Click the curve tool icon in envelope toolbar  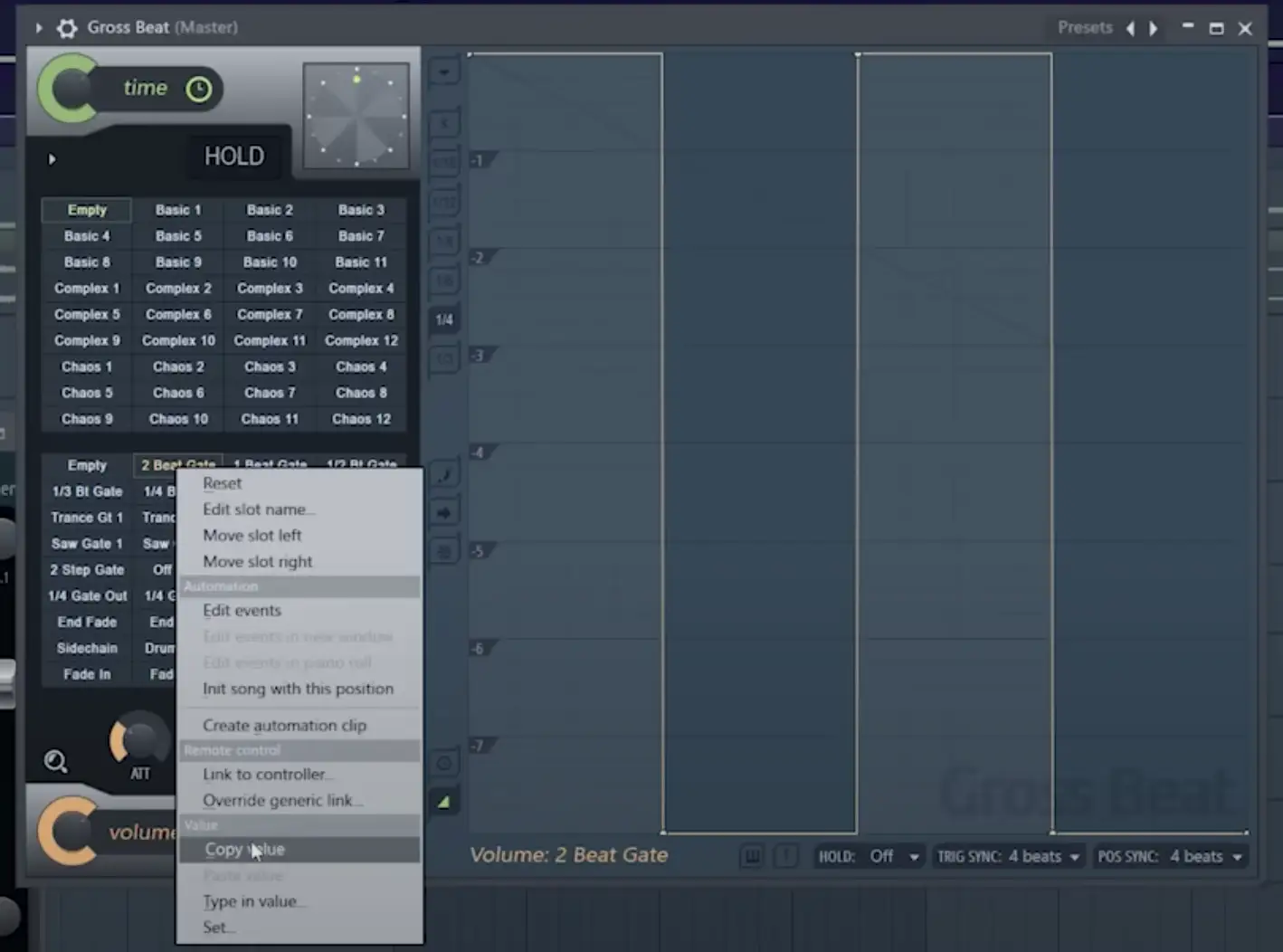tap(444, 474)
